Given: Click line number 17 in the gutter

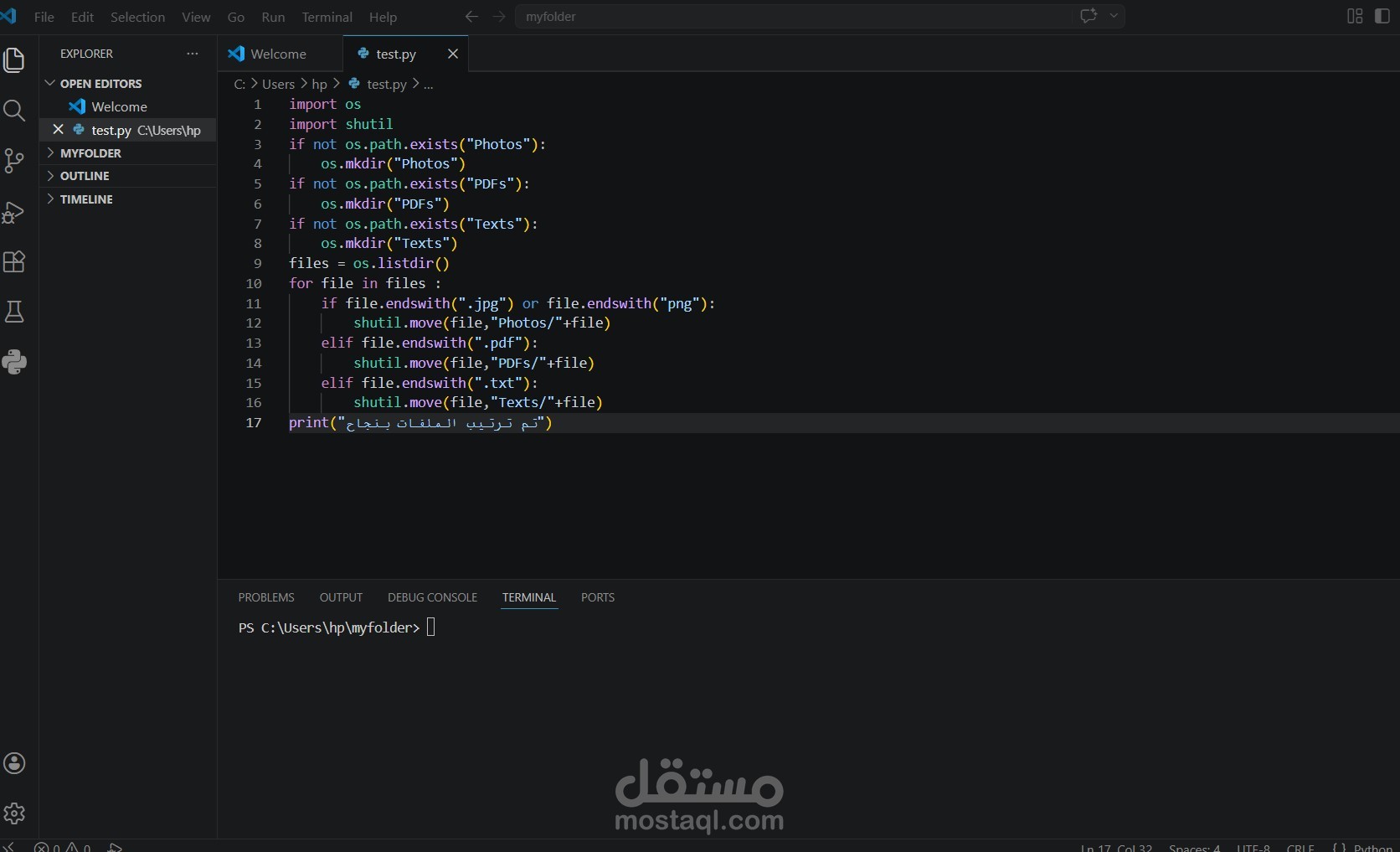Looking at the screenshot, I should click(254, 423).
